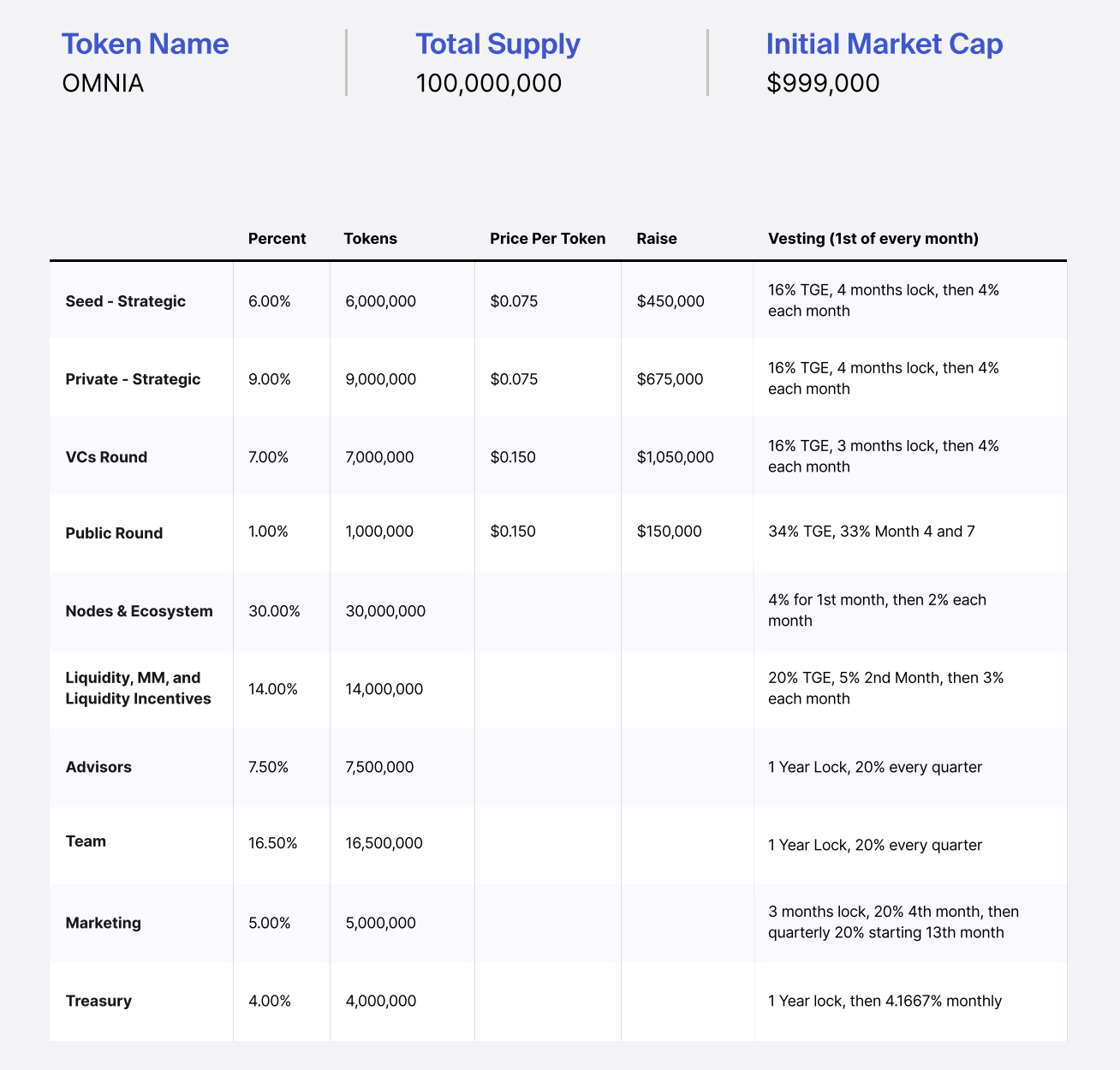Select the Treasury row label
This screenshot has width=1120, height=1070.
(98, 1000)
